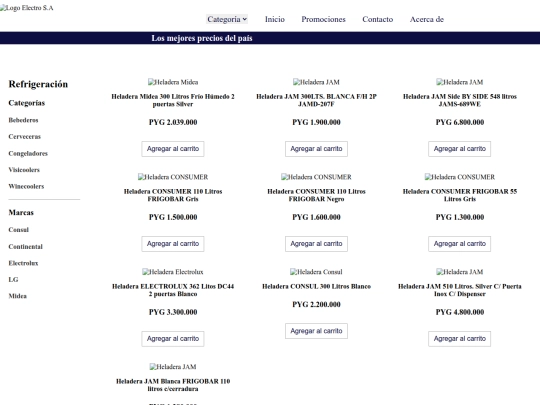Add Heladera Midea 300 Litros to cart

tap(173, 149)
